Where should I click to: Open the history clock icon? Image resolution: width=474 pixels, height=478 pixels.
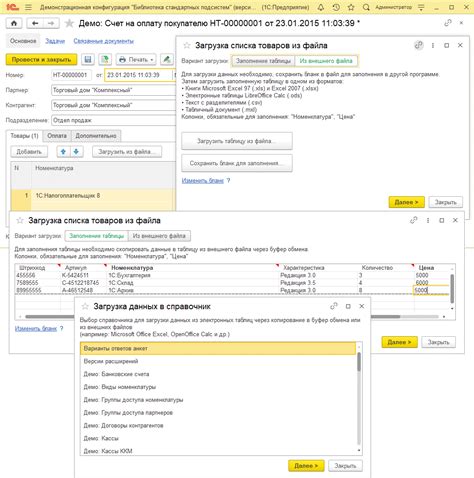pos(336,7)
